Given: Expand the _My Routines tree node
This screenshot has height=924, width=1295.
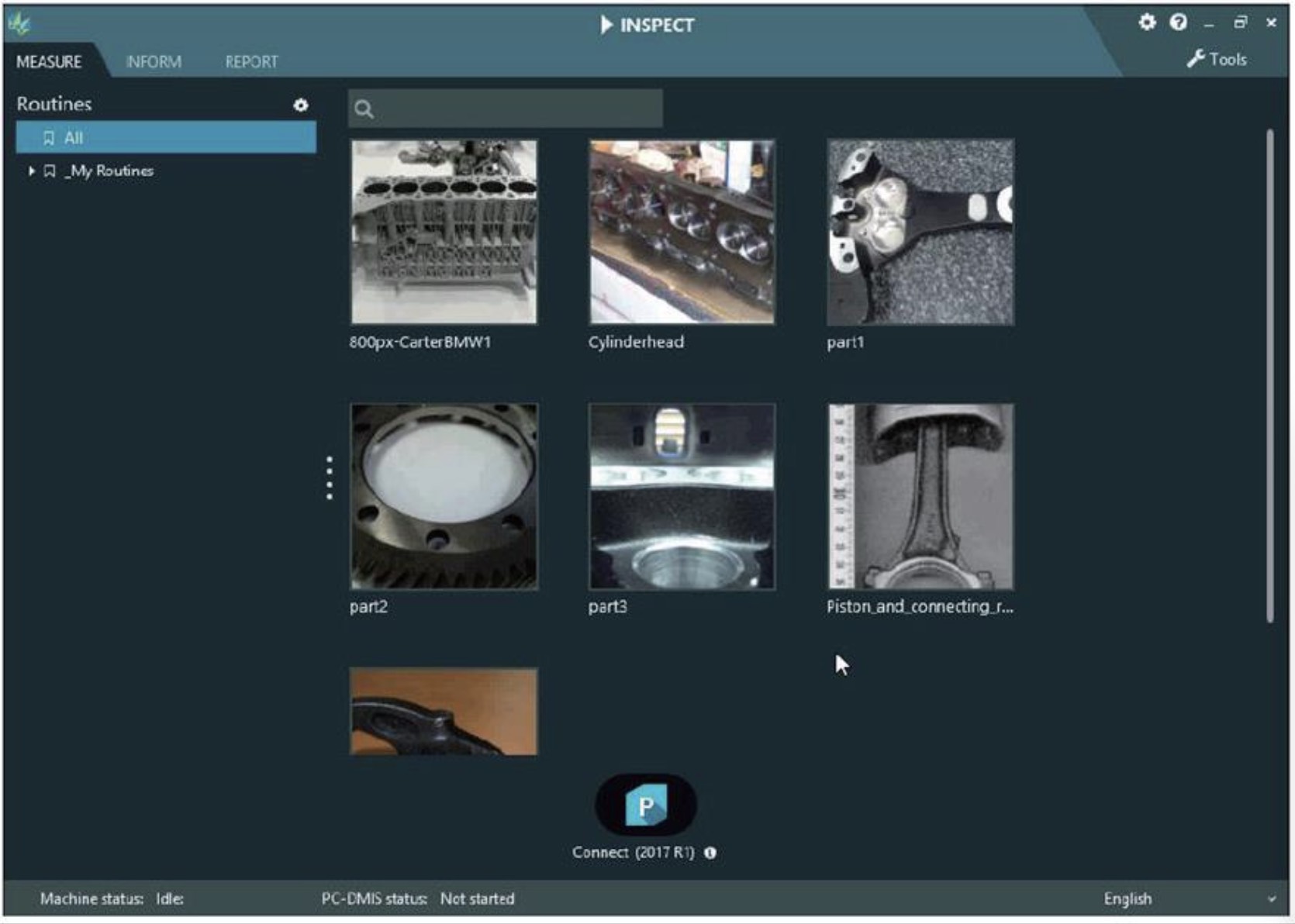Looking at the screenshot, I should pos(32,171).
